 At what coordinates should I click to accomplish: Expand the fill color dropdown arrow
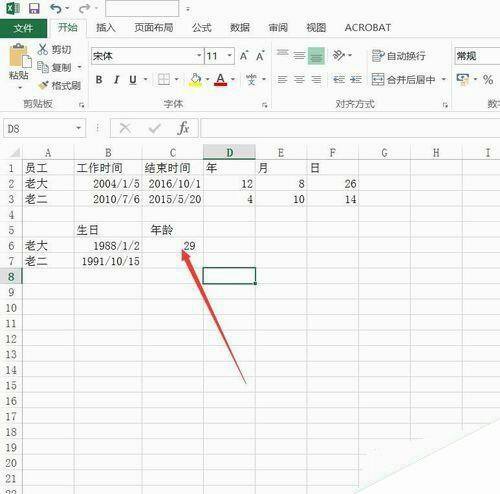(207, 80)
